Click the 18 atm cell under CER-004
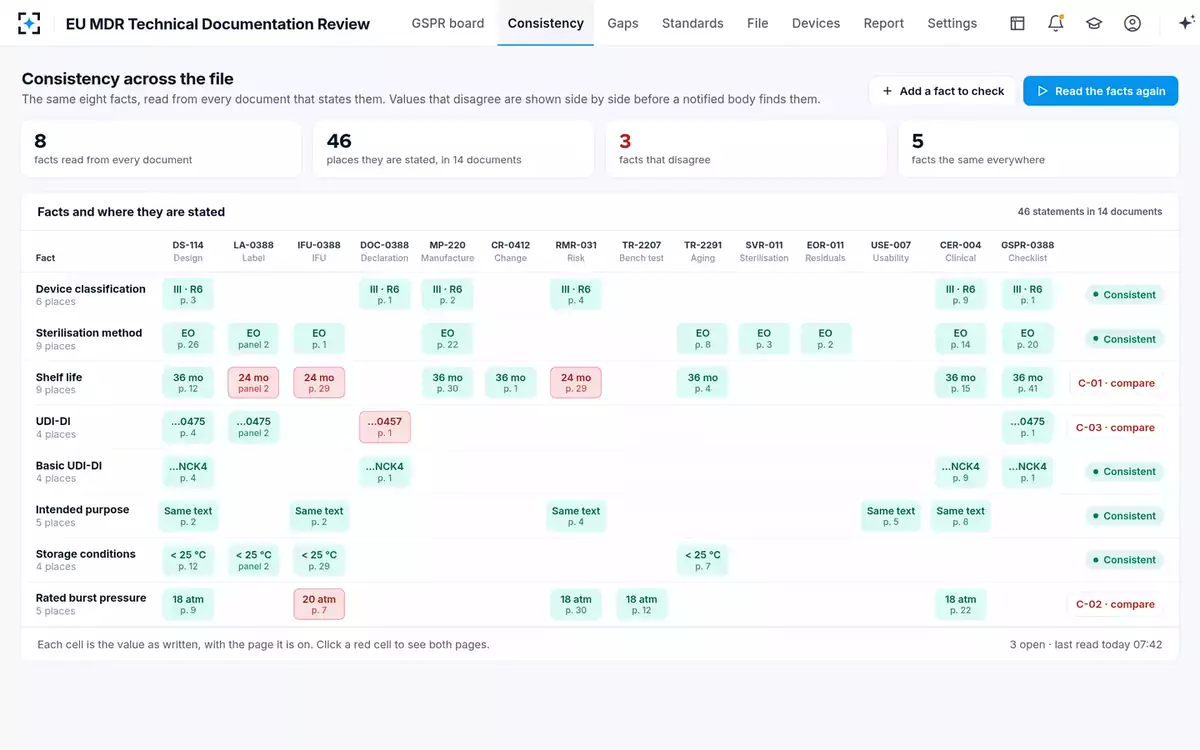The image size is (1200, 750). click(x=960, y=604)
